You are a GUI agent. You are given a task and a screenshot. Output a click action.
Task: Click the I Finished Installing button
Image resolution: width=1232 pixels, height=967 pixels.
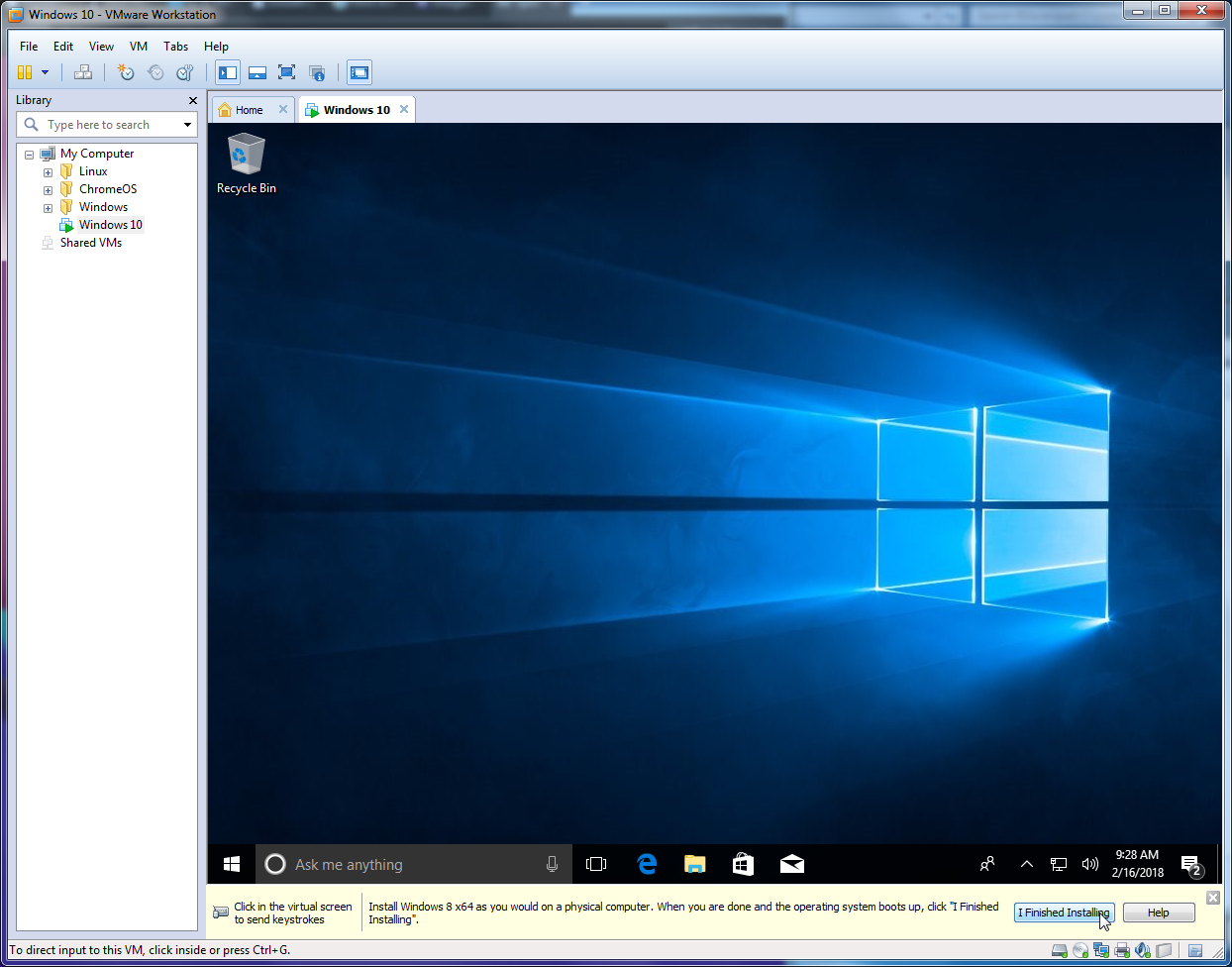pos(1064,913)
